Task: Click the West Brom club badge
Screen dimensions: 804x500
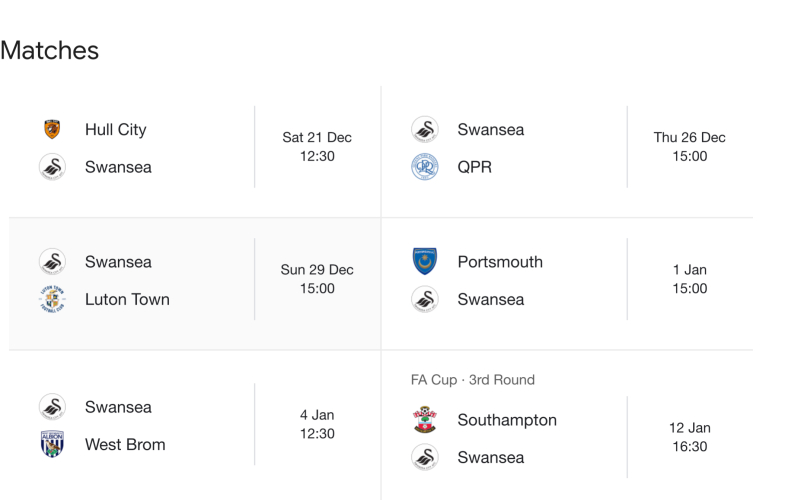Action: pyautogui.click(x=52, y=444)
